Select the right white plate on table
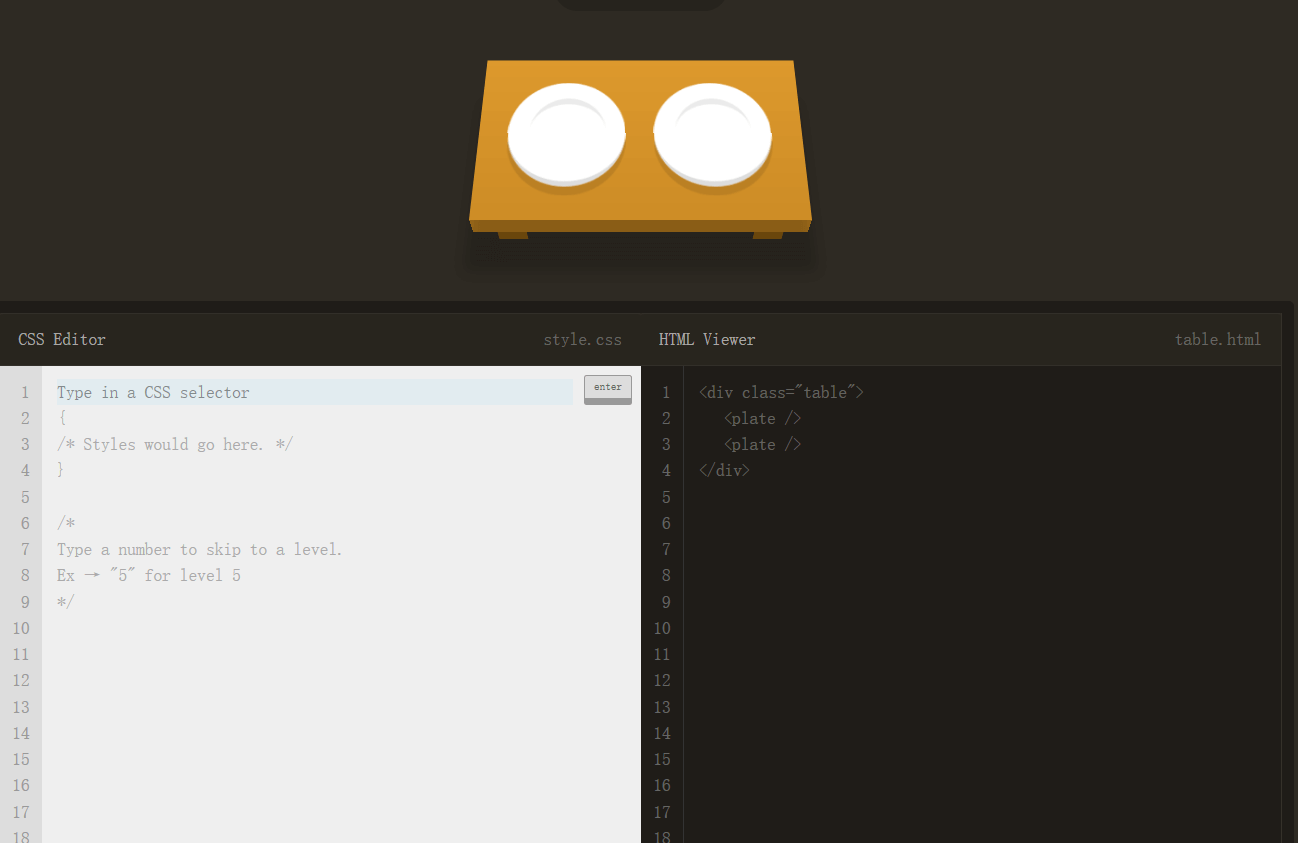The width and height of the screenshot is (1298, 843). click(712, 134)
